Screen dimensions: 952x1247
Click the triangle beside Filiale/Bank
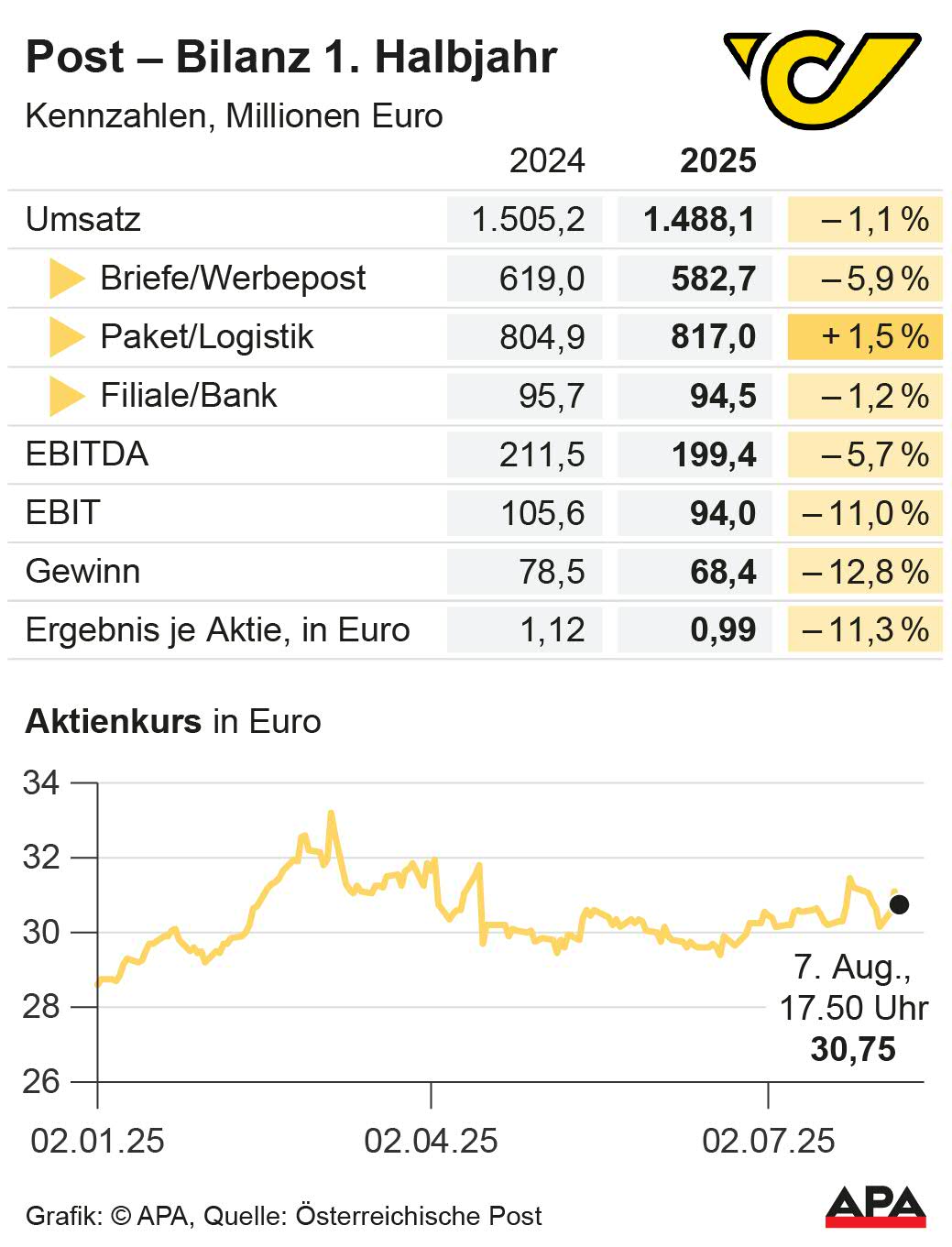(x=66, y=396)
